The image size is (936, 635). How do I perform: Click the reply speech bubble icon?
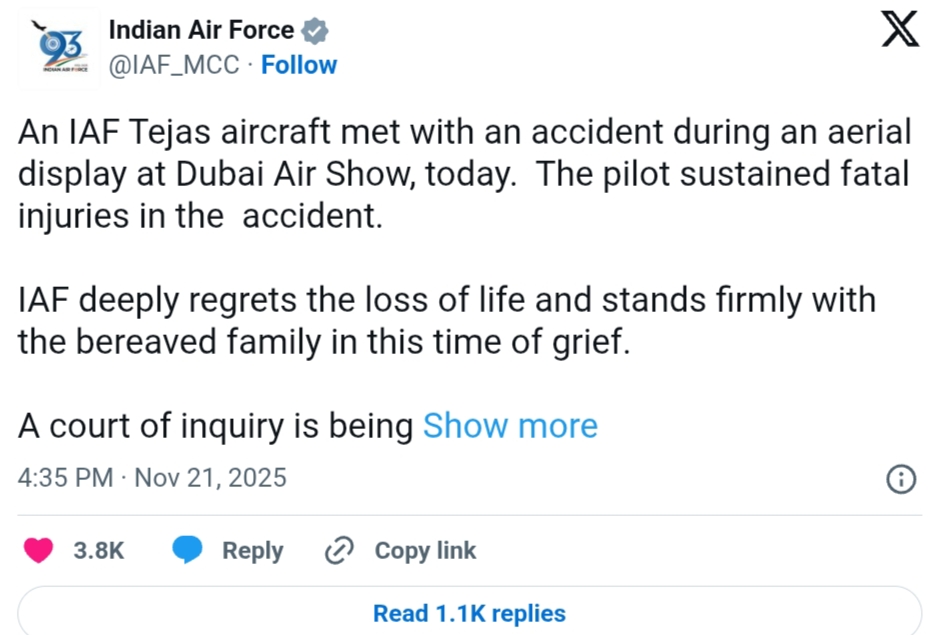(187, 550)
